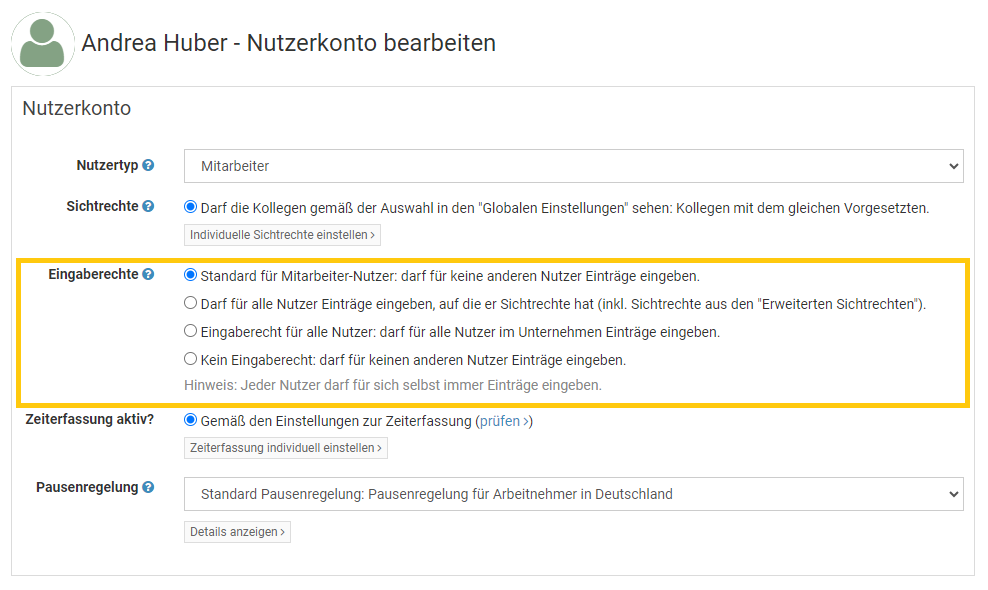Open the Pausenregelung dropdown
Viewport: 988px width, 590px height.
click(x=573, y=494)
